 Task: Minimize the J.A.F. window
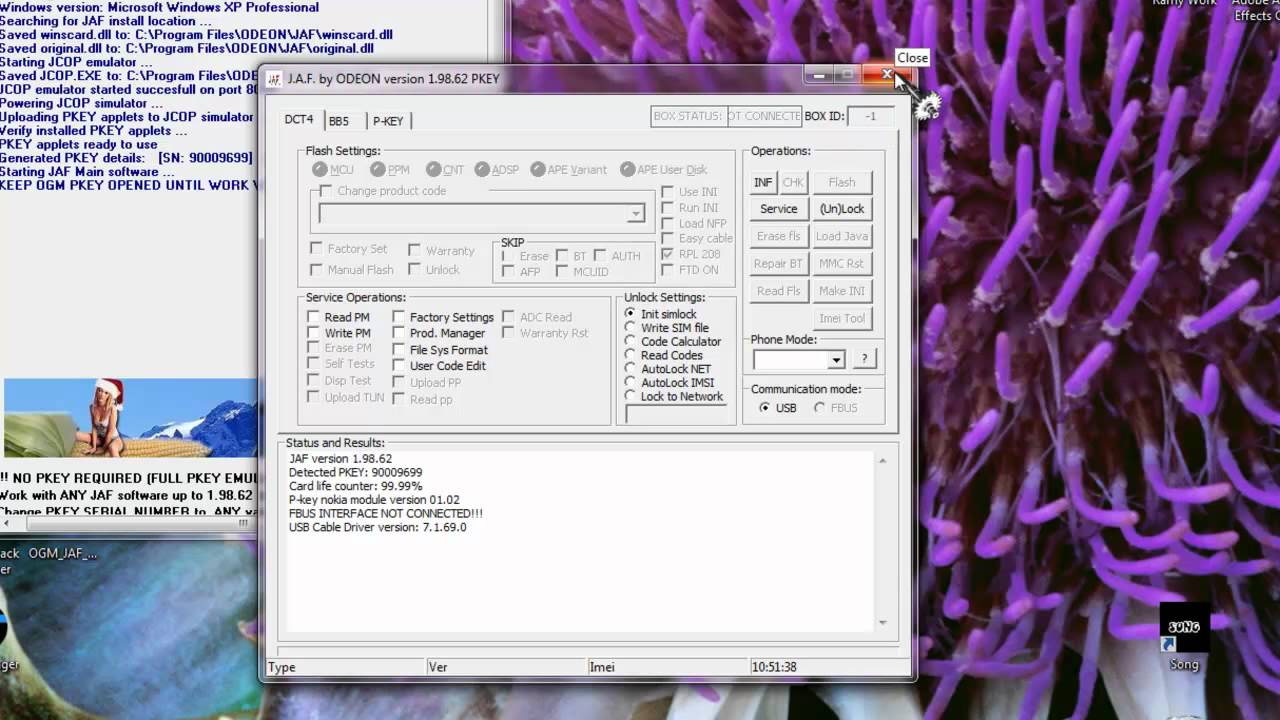coord(819,75)
